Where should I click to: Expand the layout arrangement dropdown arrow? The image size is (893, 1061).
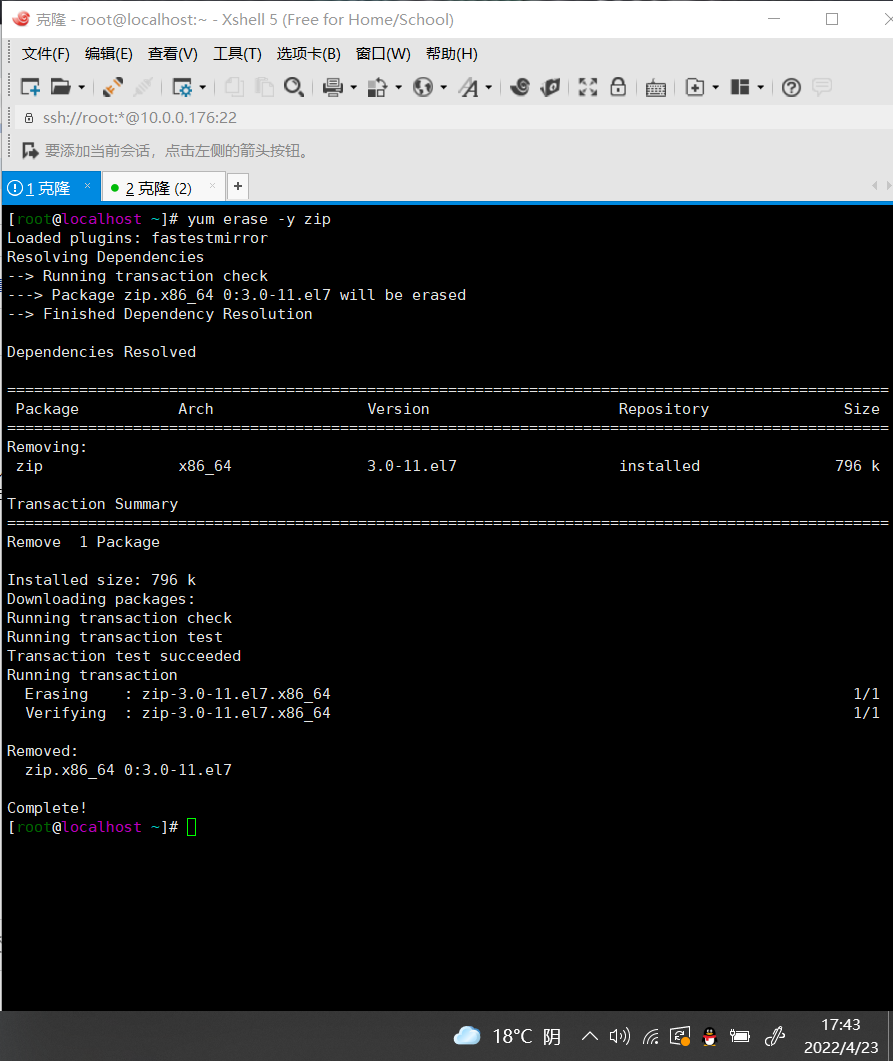[761, 87]
